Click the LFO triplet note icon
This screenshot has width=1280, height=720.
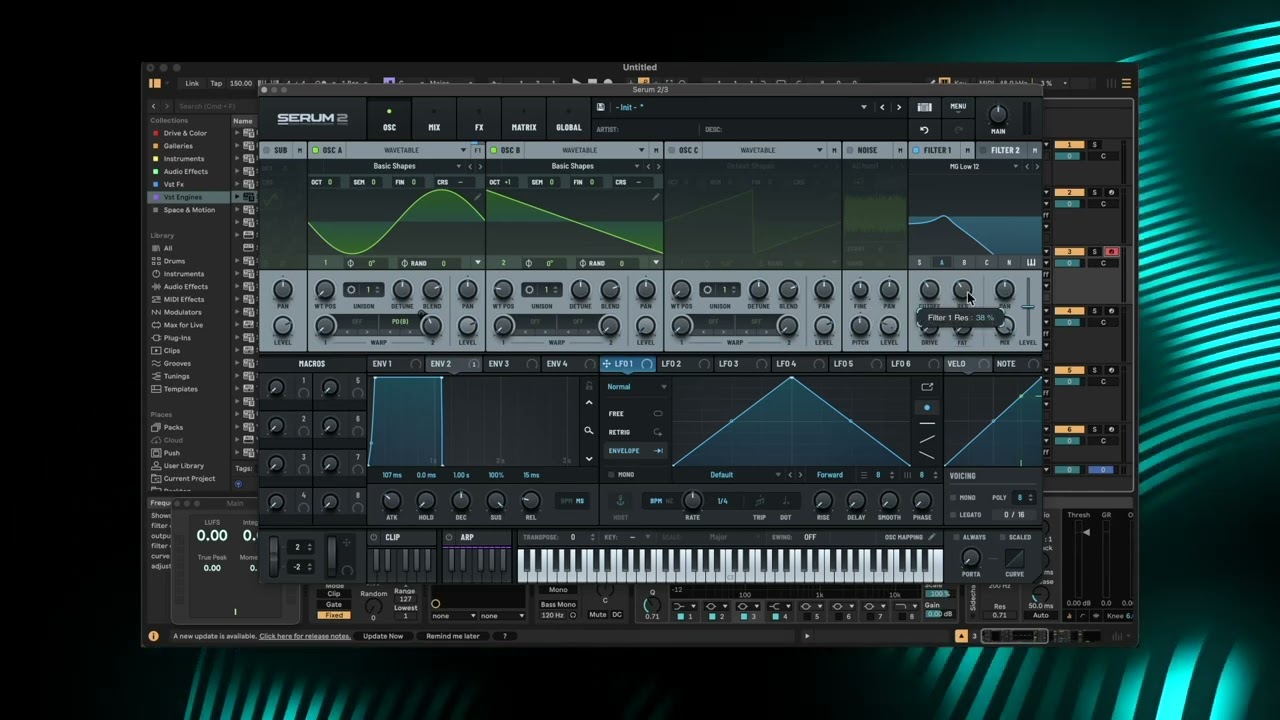[x=759, y=501]
